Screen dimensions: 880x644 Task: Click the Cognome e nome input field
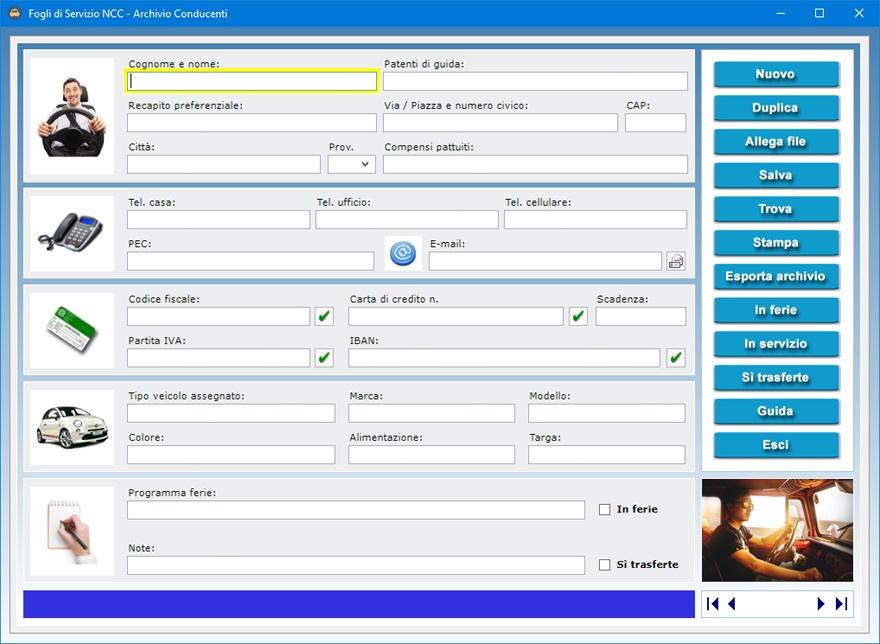click(x=252, y=82)
